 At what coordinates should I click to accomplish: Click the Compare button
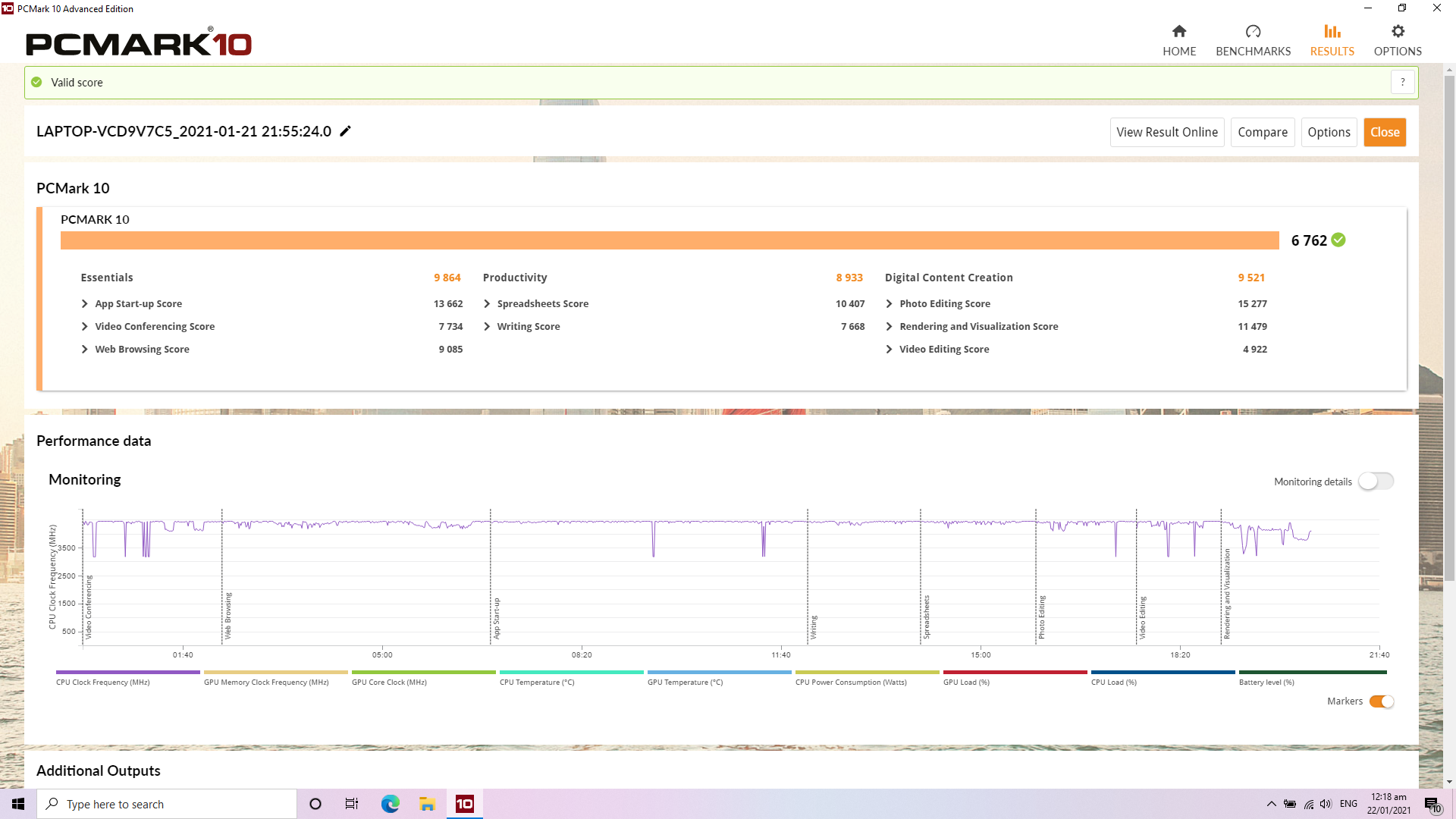coord(1263,132)
